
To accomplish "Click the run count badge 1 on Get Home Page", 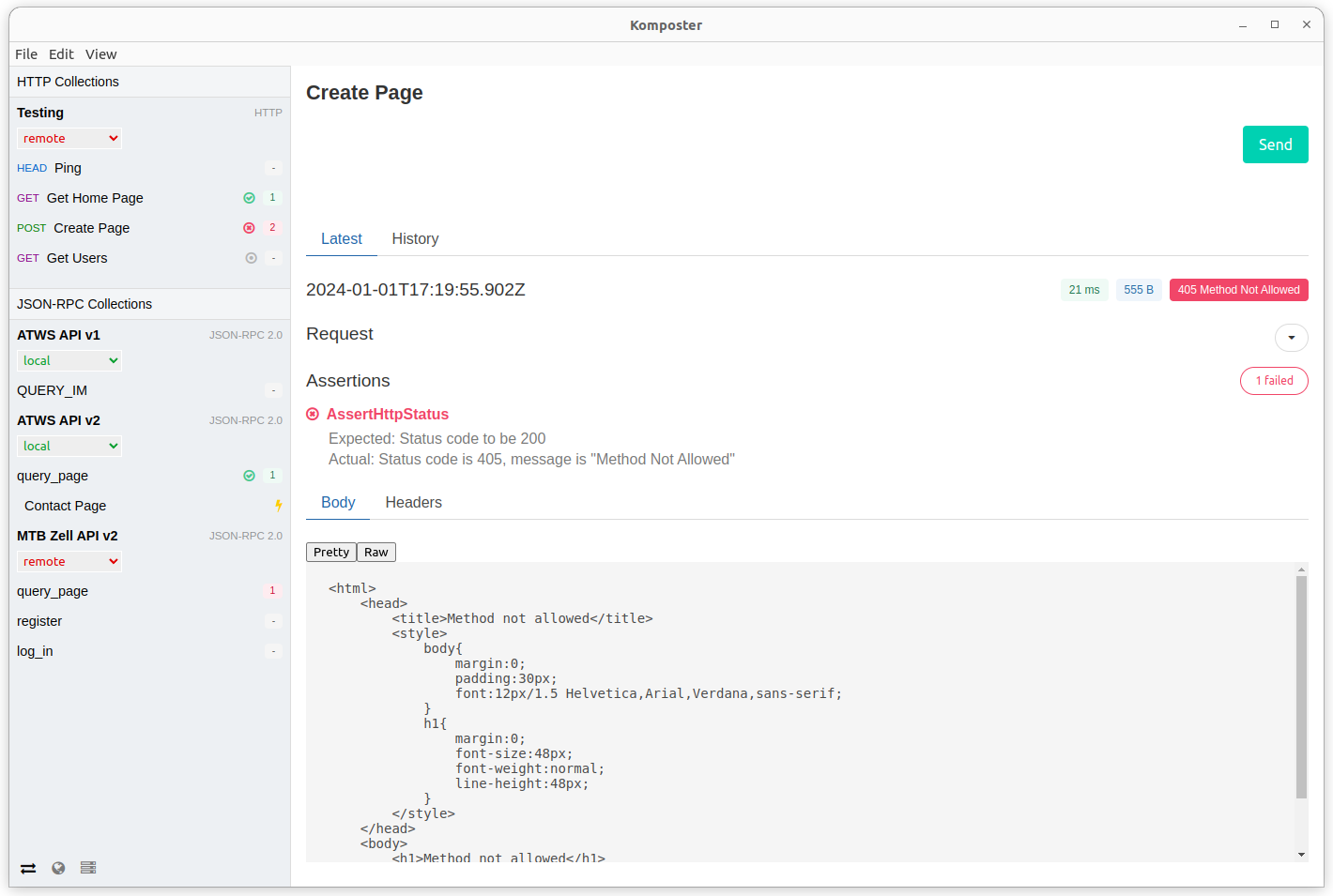I will click(x=273, y=198).
